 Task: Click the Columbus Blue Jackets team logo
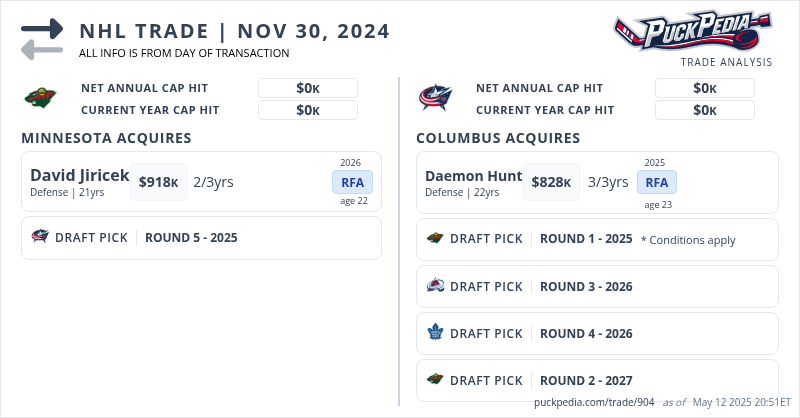tap(435, 98)
